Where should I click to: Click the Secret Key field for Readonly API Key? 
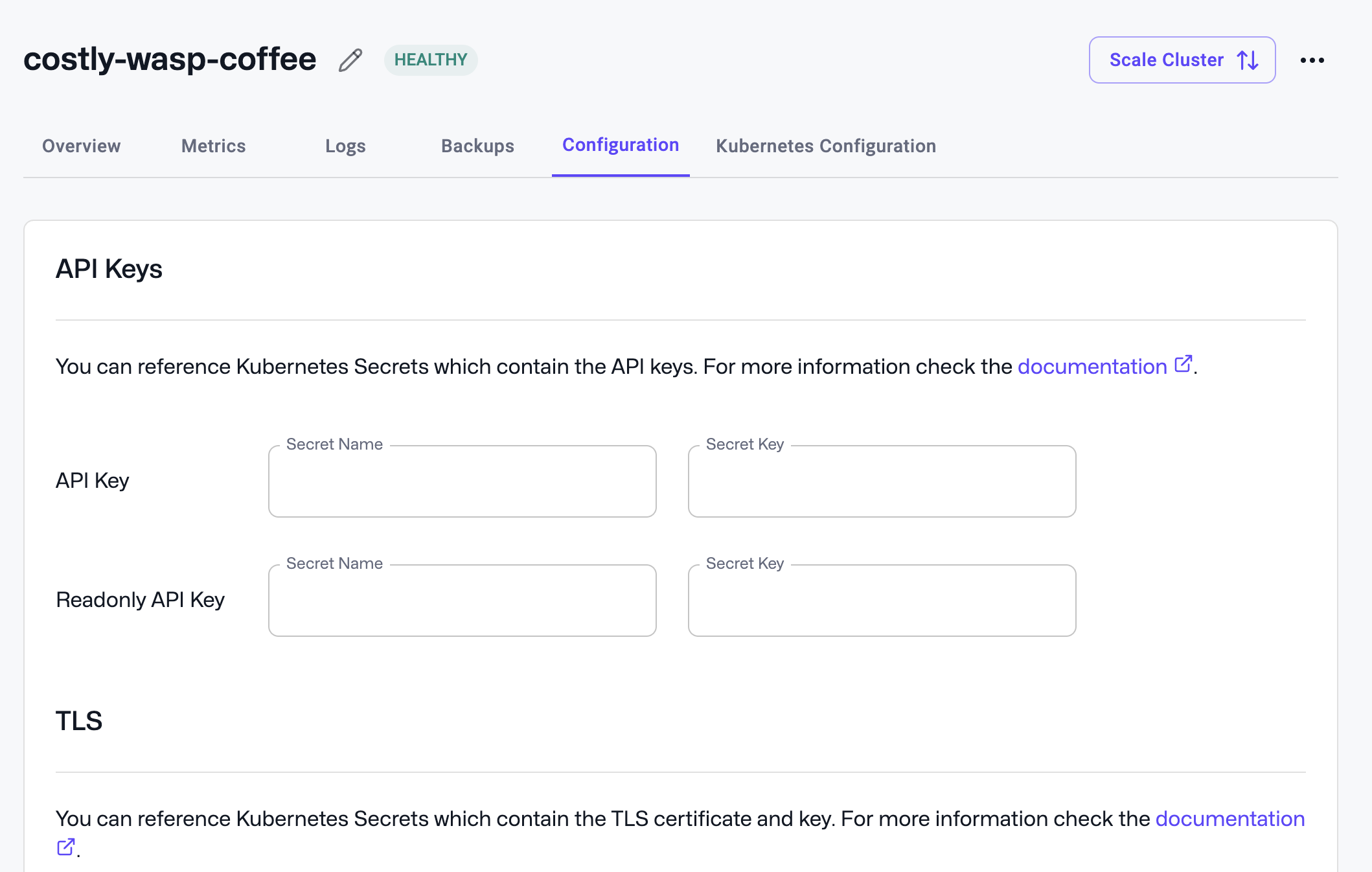[882, 600]
